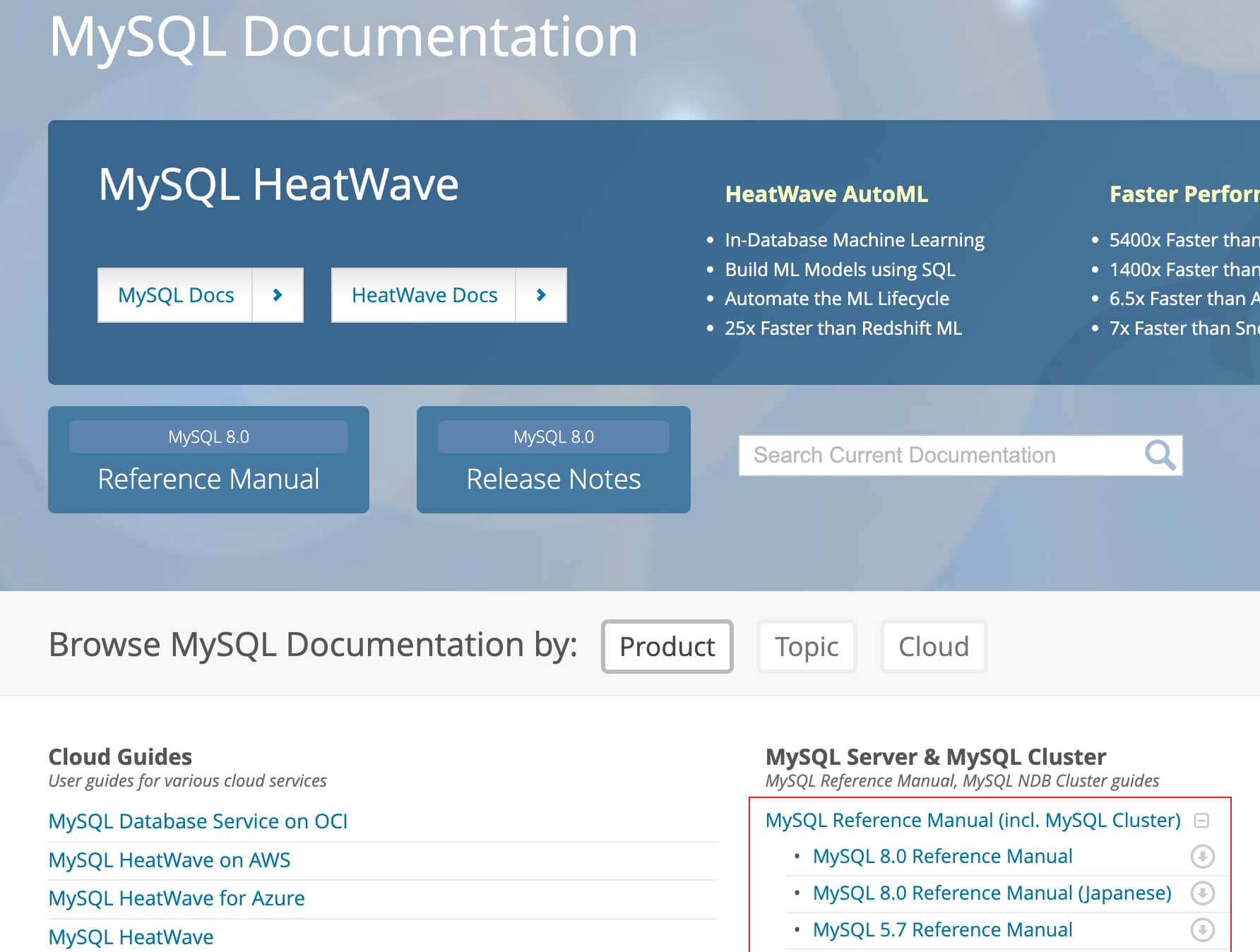The height and width of the screenshot is (952, 1260).
Task: Click the MySQL HeatWave banner title
Action: click(278, 185)
